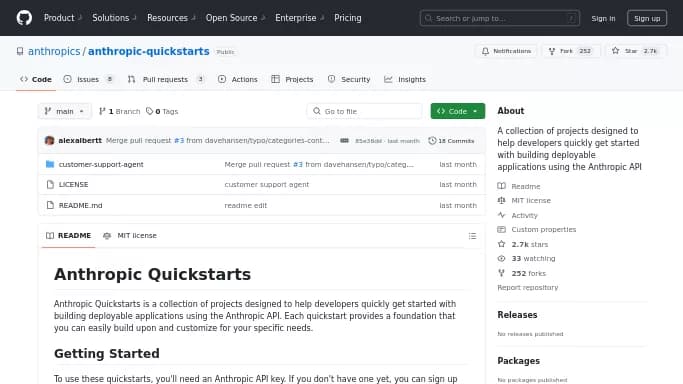Star the repository with Star button
This screenshot has height=384, width=683.
636,51
